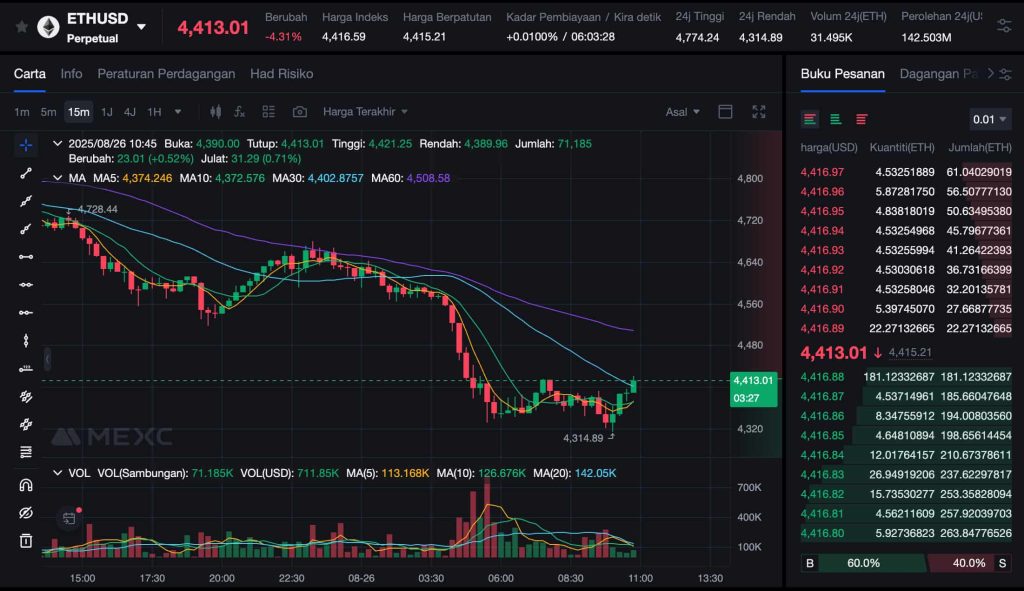Delete all drawings with trash icon
The height and width of the screenshot is (591, 1024).
pyautogui.click(x=26, y=541)
